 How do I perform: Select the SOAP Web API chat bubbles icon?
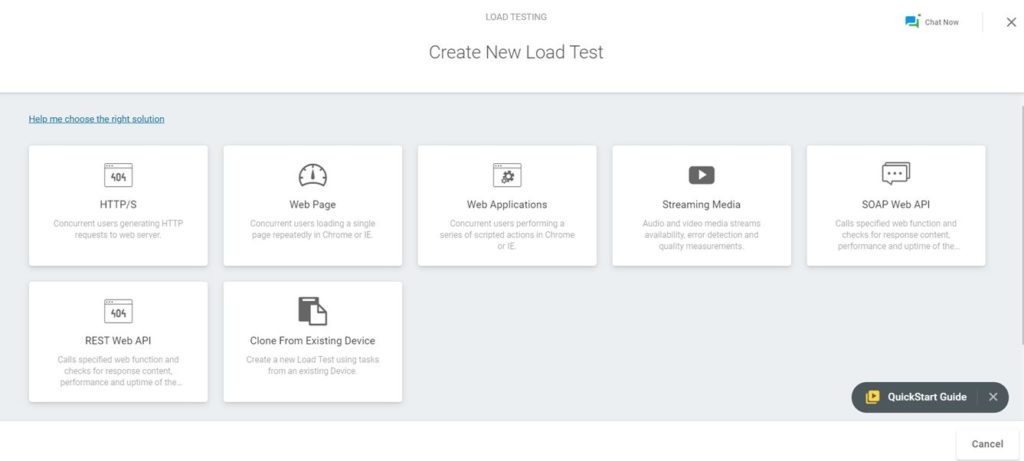[x=896, y=174]
